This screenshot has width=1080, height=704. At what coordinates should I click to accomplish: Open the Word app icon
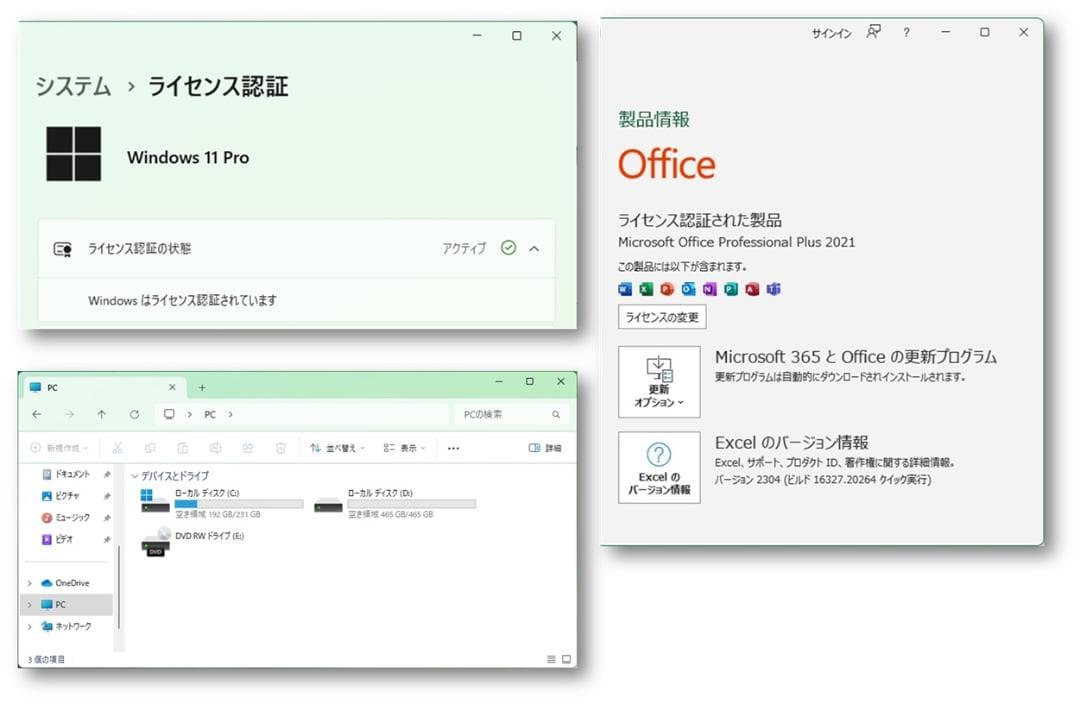point(626,288)
